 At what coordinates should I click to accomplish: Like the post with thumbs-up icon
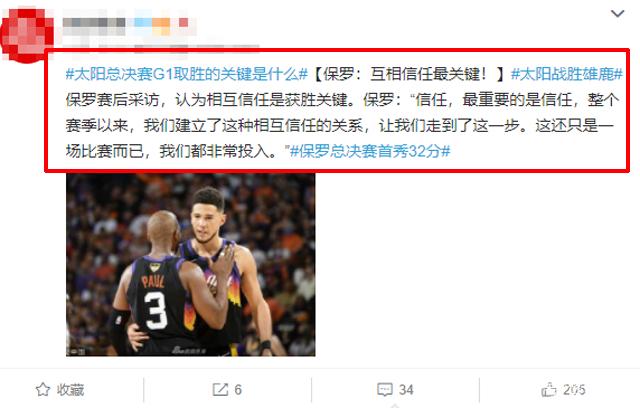tap(549, 389)
